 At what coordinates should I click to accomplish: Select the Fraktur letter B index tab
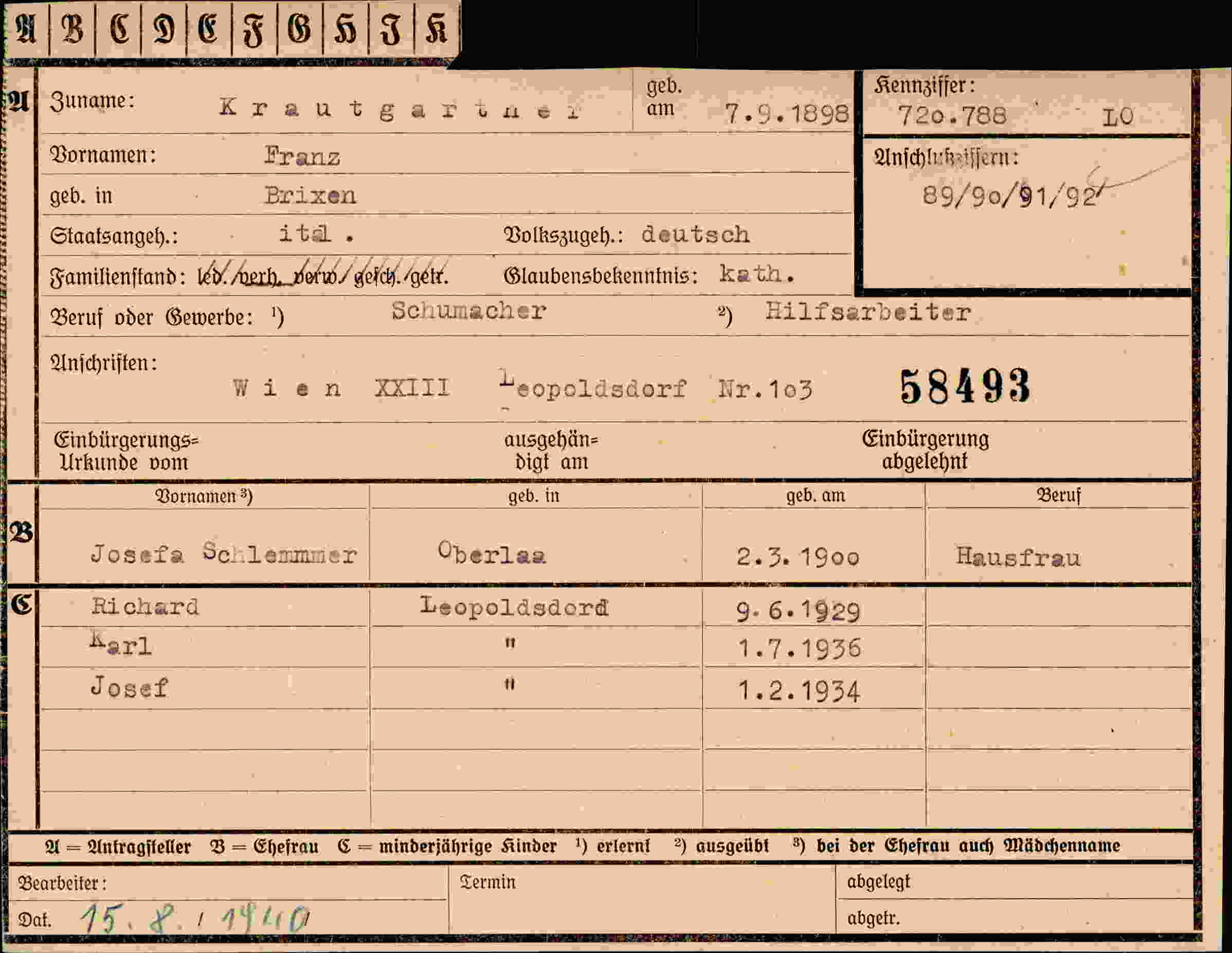tap(72, 29)
